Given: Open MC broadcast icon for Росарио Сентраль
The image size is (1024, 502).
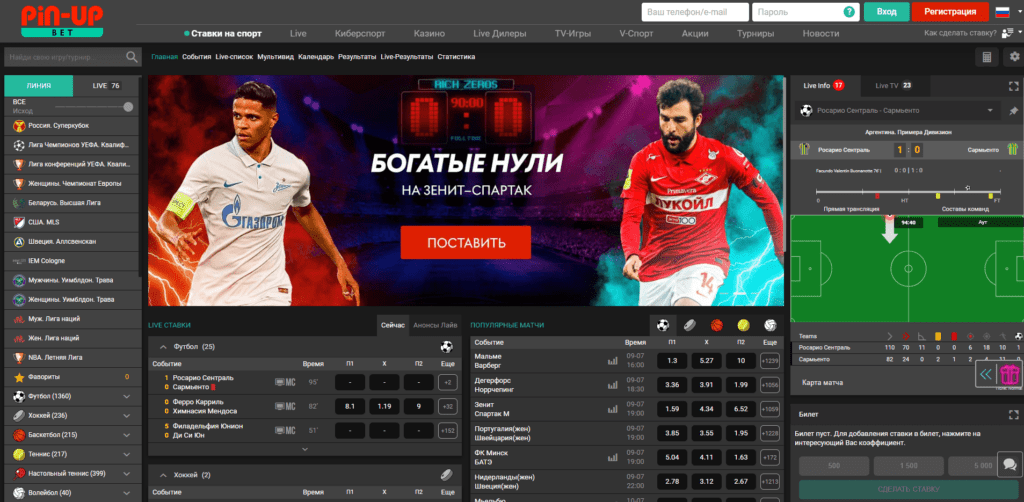Looking at the screenshot, I should pos(285,382).
